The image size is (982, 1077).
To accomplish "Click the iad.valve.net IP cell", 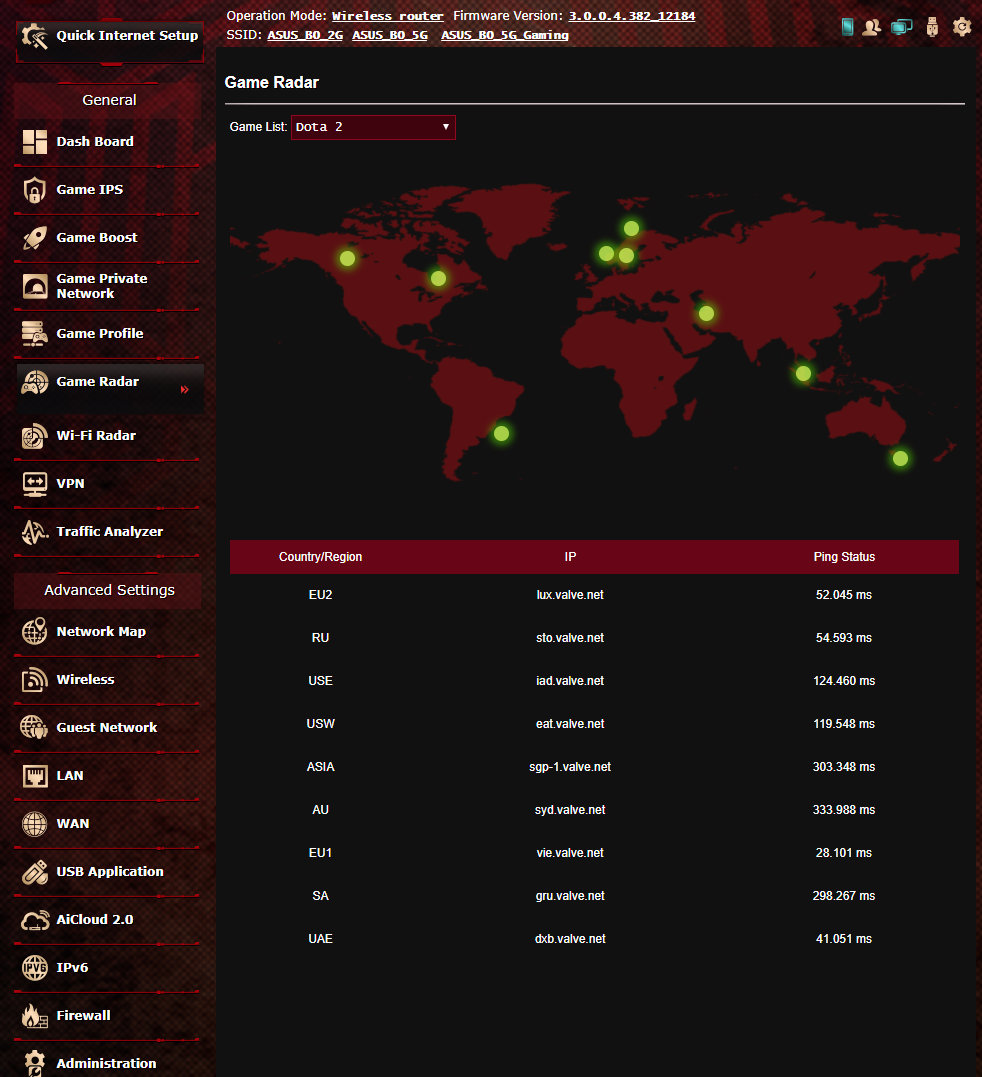I will point(570,681).
